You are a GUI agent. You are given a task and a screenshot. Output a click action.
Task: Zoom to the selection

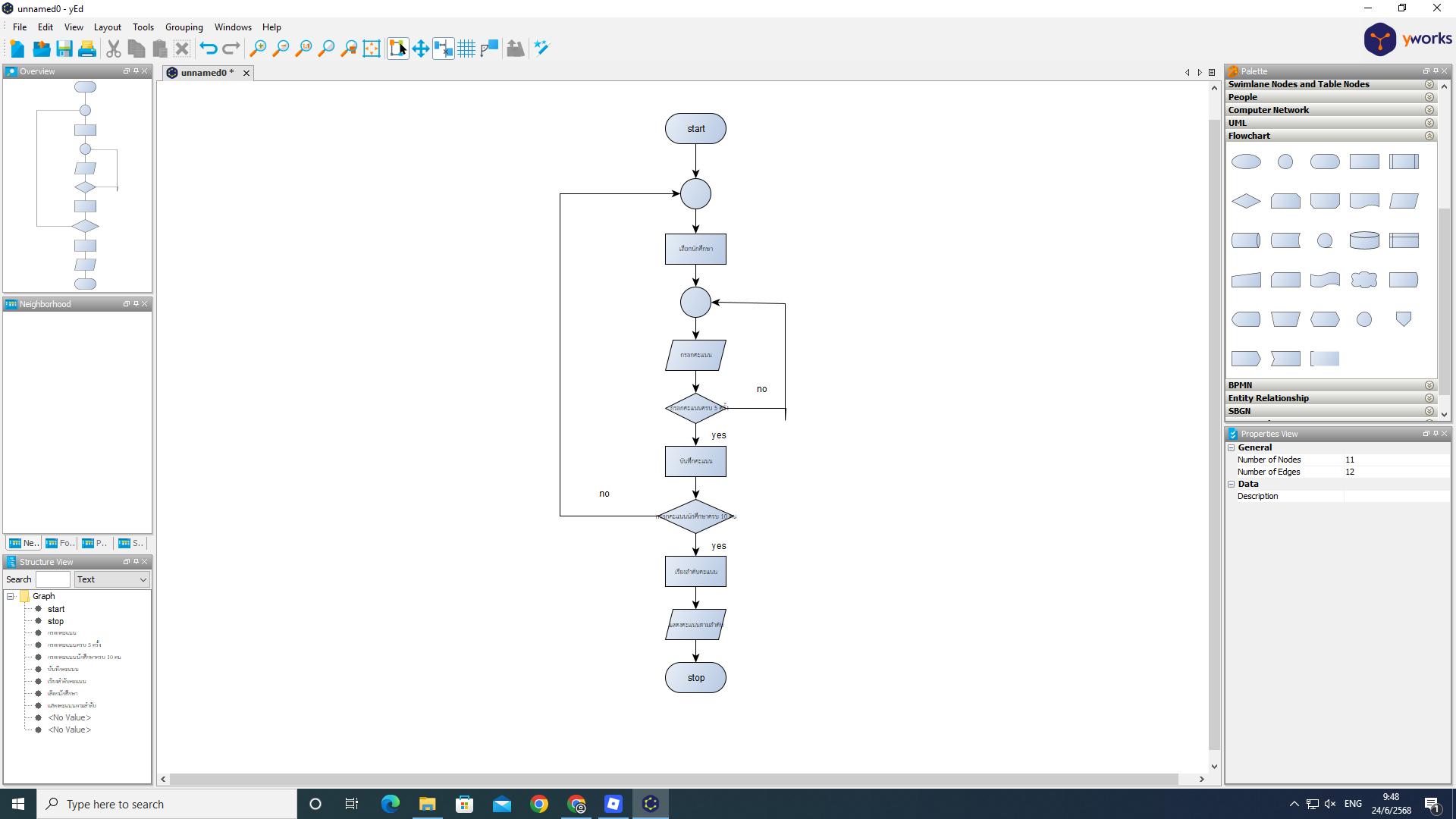349,49
